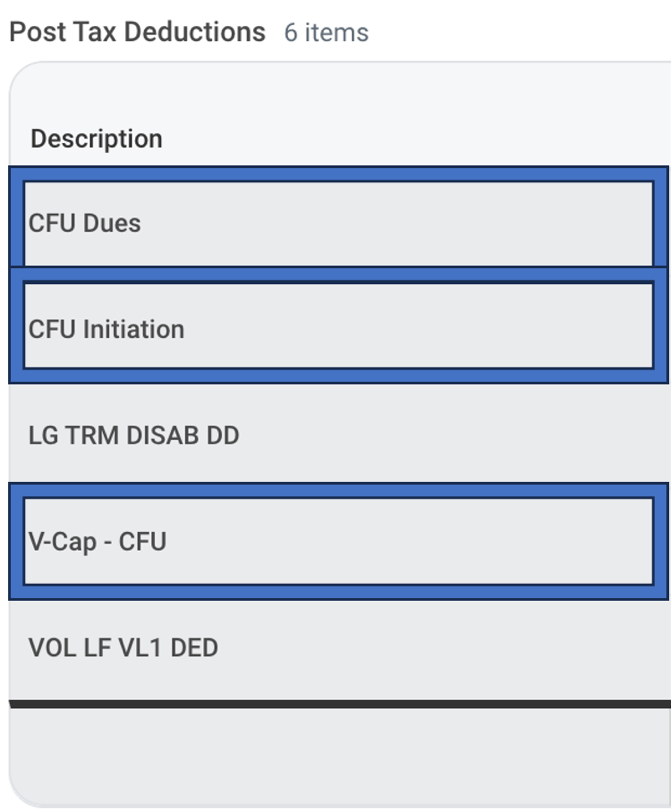671x810 pixels.
Task: Select the CFU Dues row
Action: (x=339, y=223)
